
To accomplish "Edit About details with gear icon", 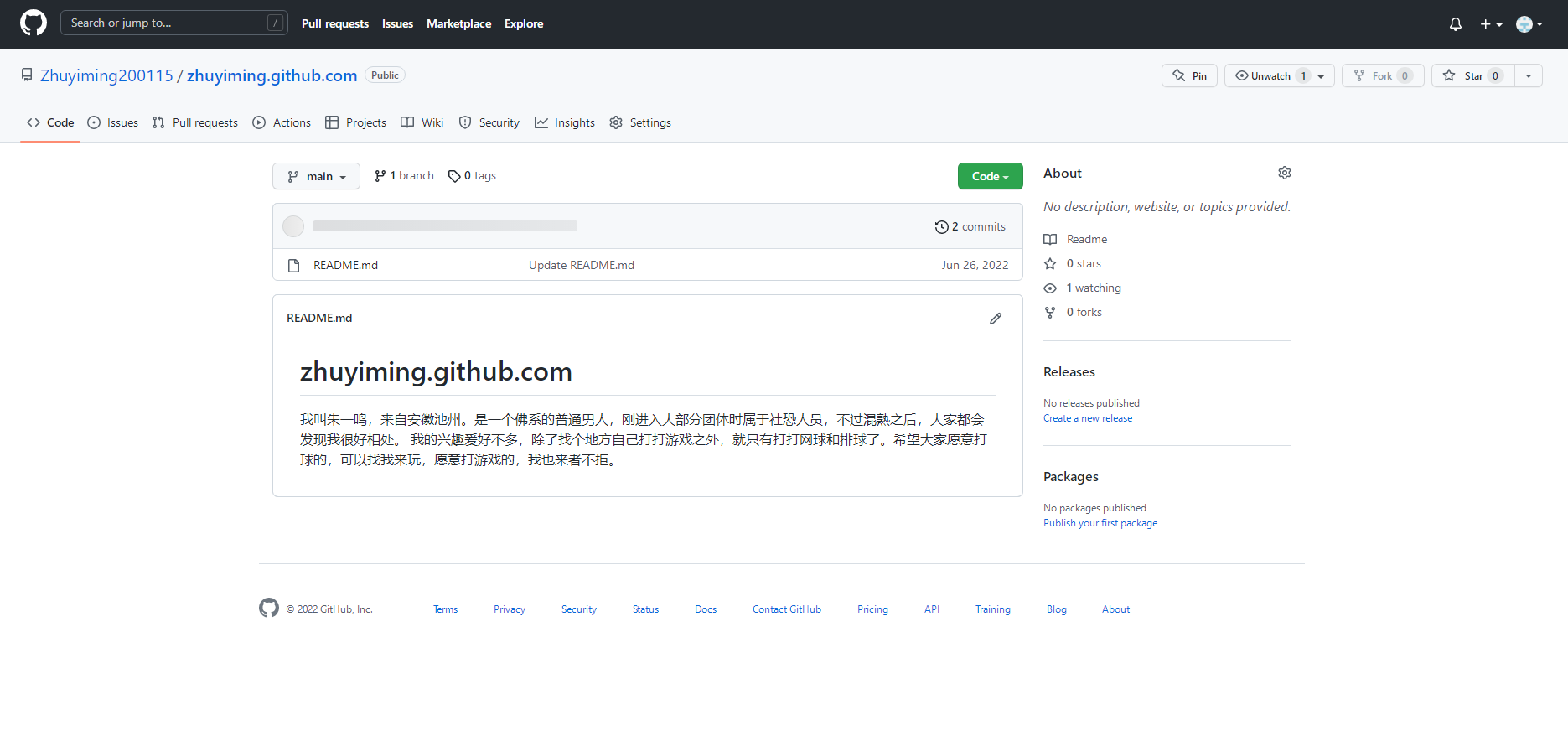I will [1285, 173].
